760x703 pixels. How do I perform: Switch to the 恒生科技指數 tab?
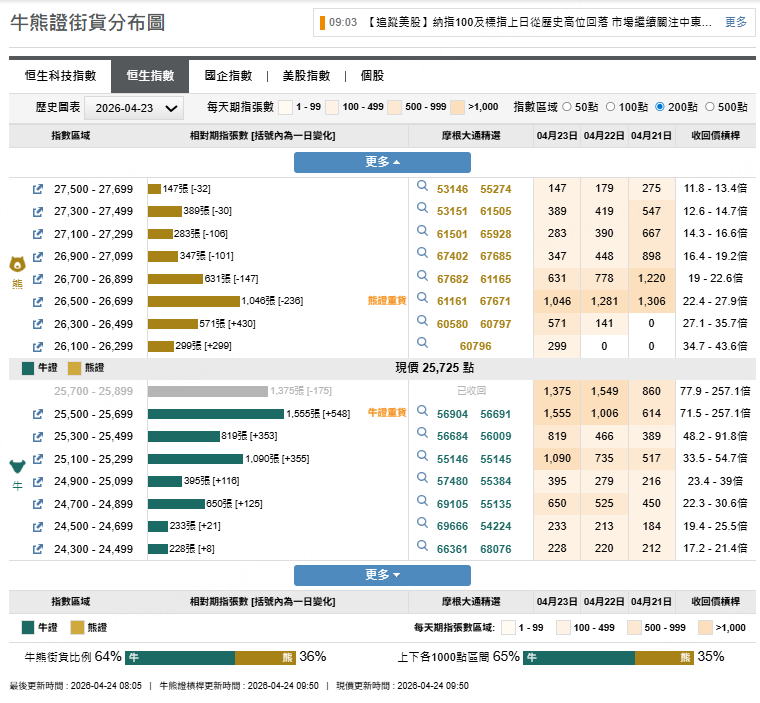(x=60, y=76)
